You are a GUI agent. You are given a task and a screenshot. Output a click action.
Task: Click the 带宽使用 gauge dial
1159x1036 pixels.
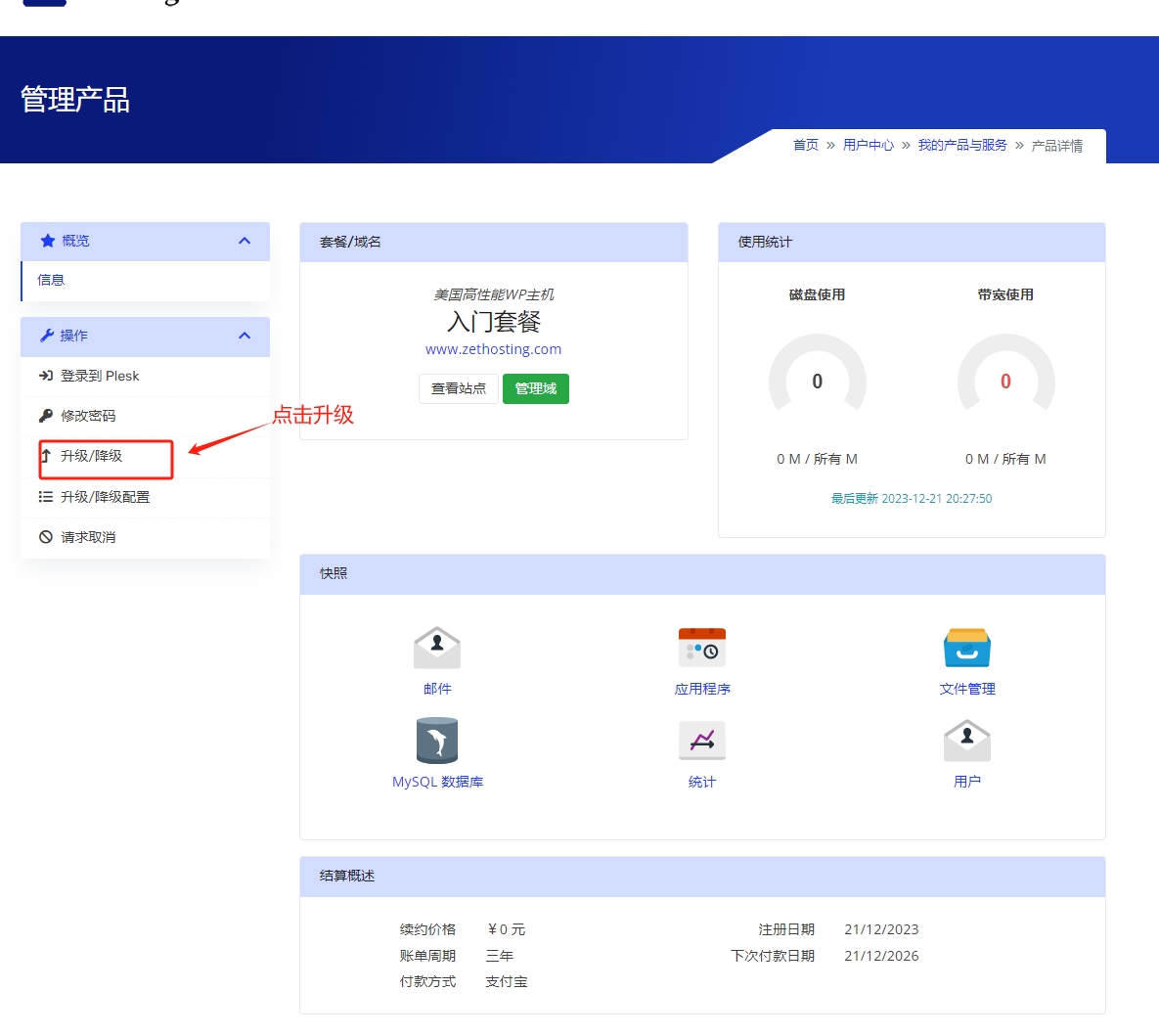(1005, 374)
